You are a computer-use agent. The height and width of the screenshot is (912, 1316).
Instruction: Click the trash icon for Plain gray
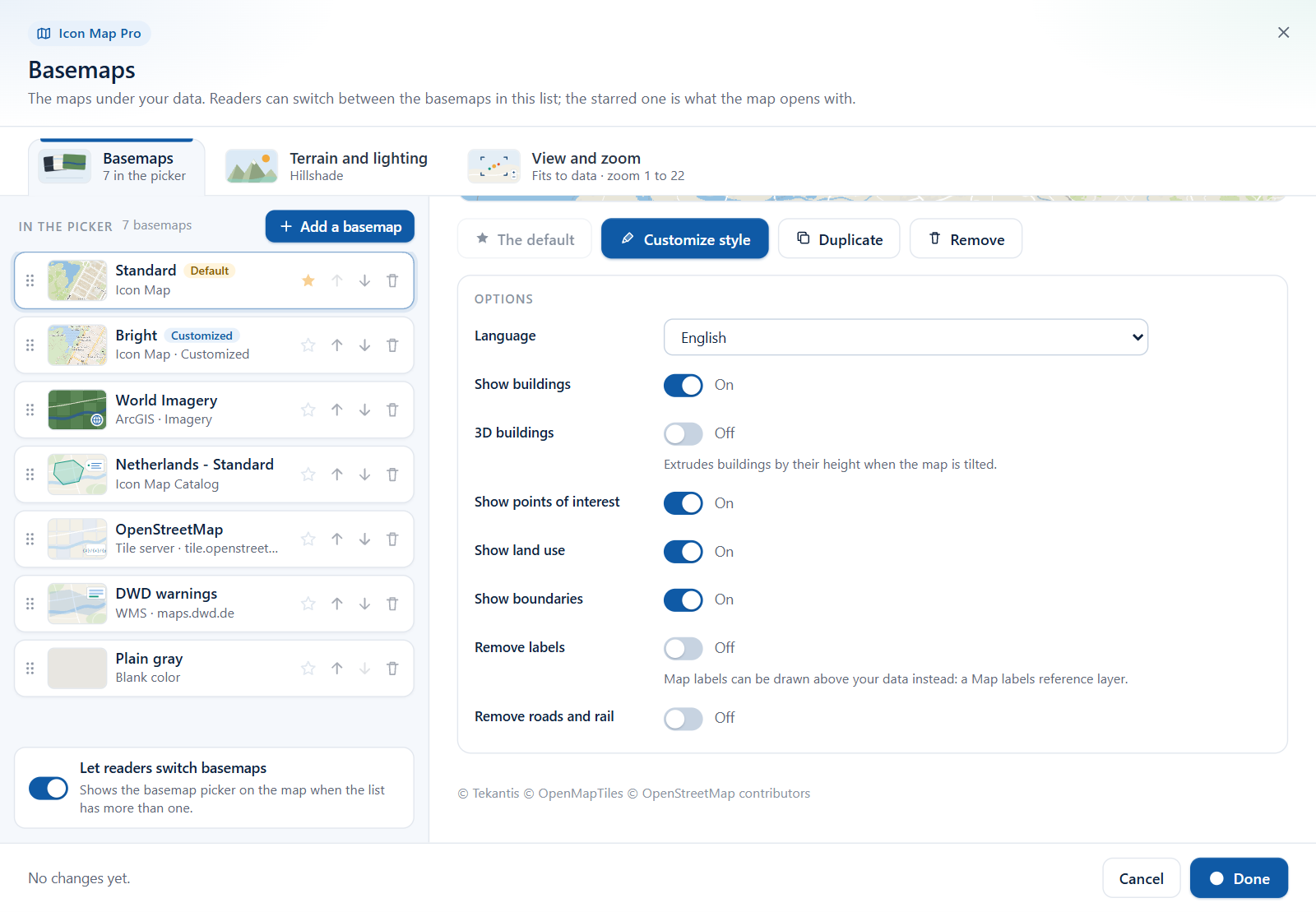[392, 668]
